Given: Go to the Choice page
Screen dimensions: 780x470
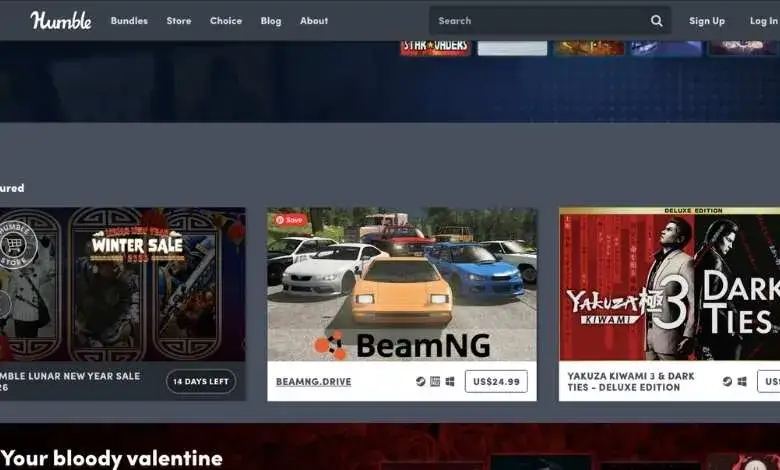Looking at the screenshot, I should click(x=226, y=21).
